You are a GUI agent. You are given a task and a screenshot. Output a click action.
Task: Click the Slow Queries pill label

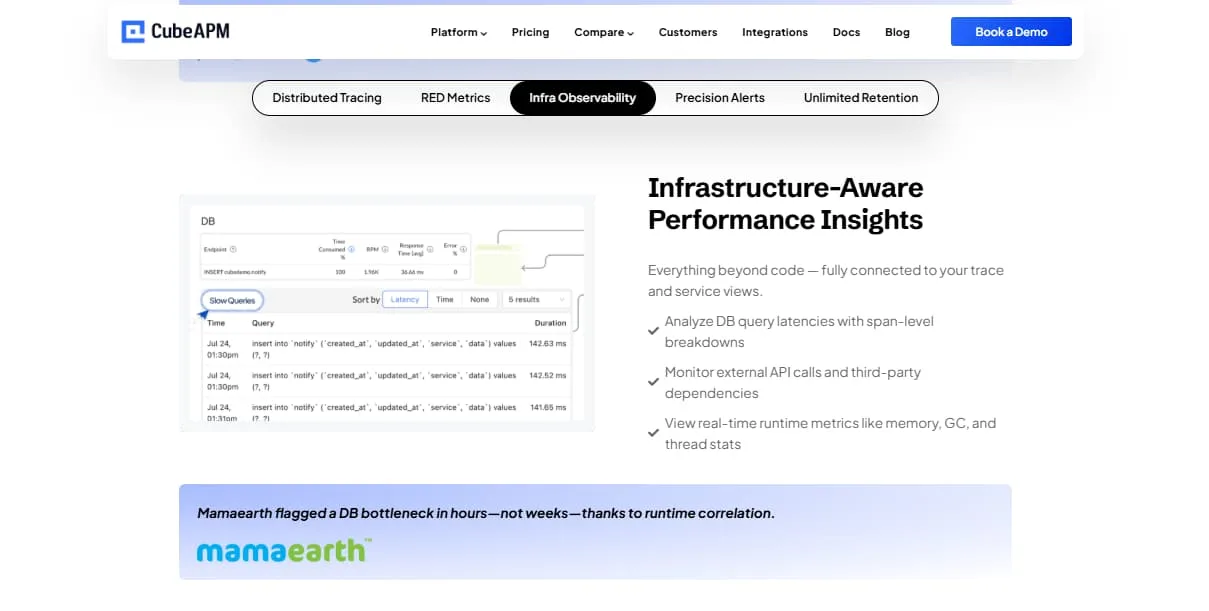[x=232, y=299]
